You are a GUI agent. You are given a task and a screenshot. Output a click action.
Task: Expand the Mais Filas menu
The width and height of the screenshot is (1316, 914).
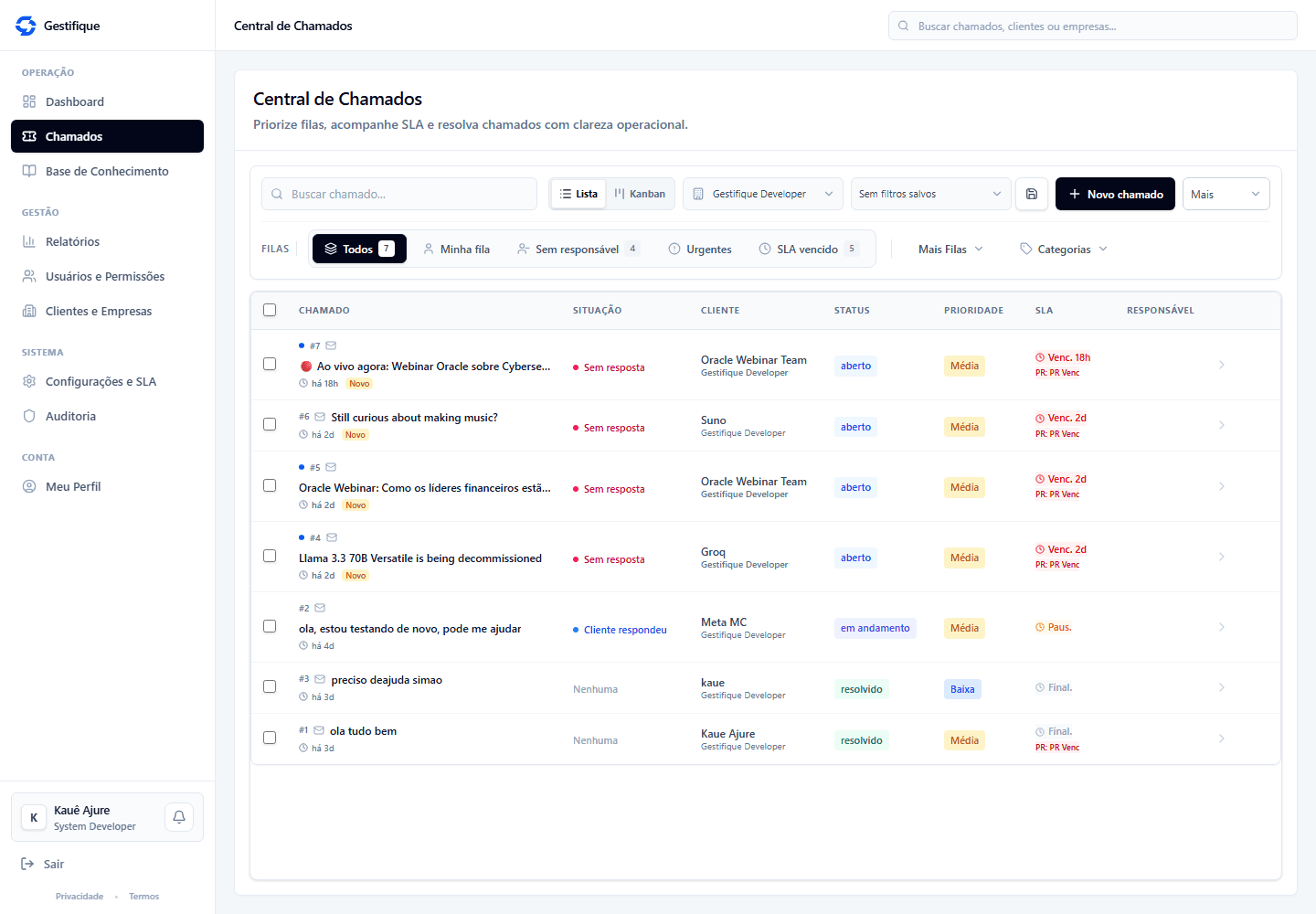tap(950, 249)
